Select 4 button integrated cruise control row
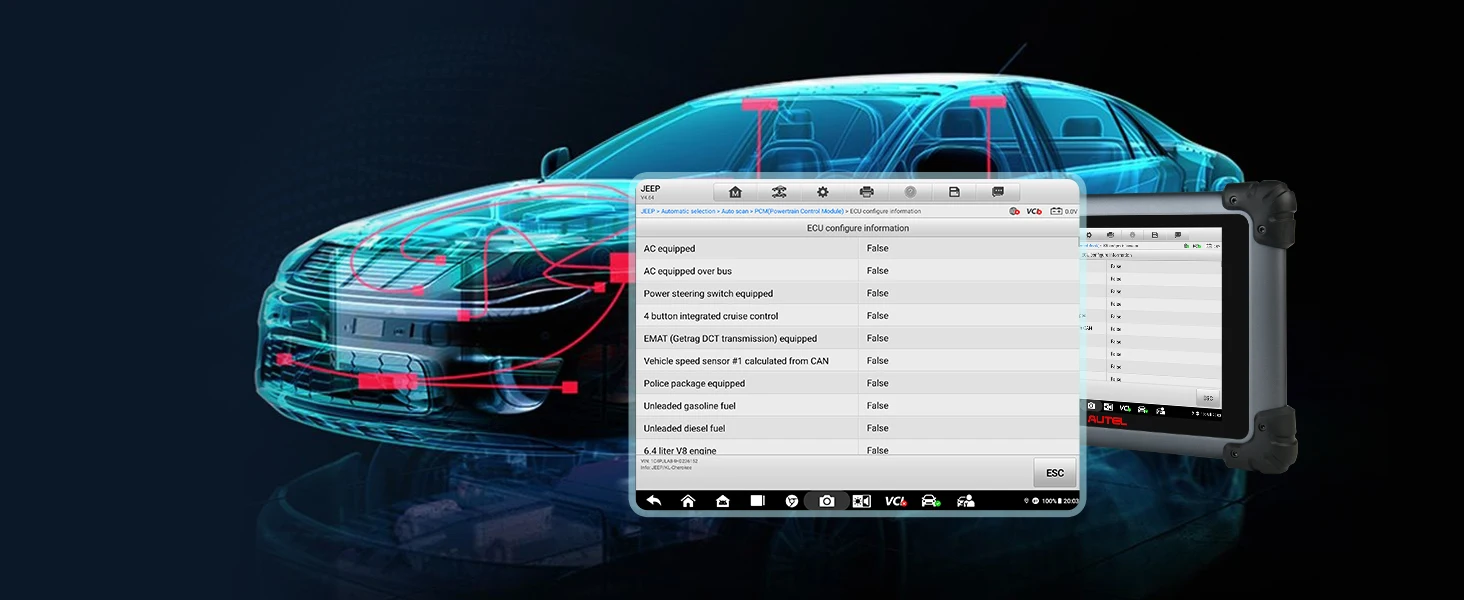This screenshot has height=600, width=1464. click(858, 316)
